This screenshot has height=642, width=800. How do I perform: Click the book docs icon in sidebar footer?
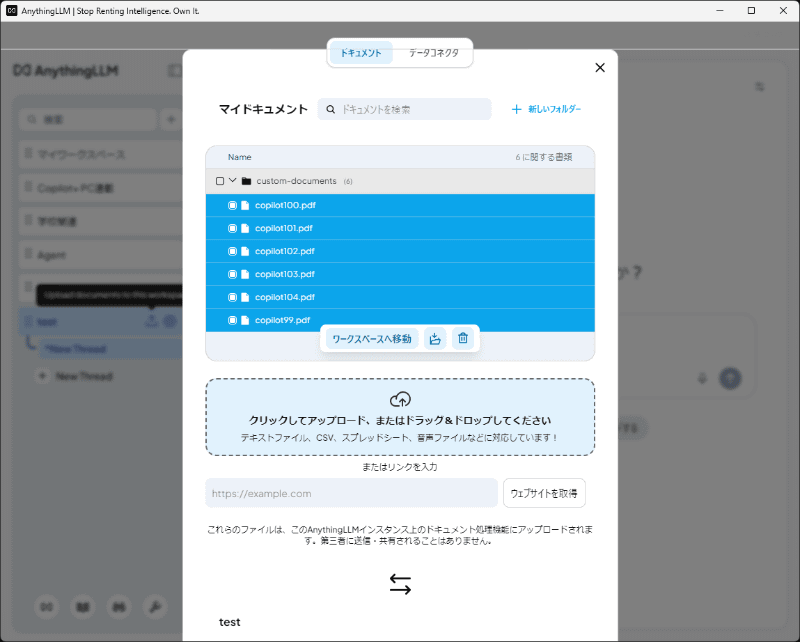(x=83, y=607)
